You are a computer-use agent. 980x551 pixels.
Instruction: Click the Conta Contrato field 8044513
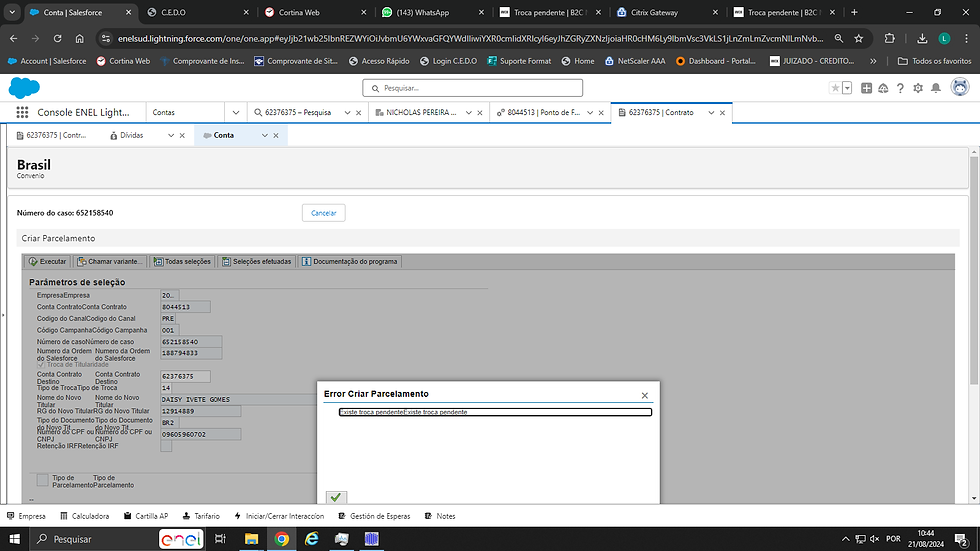pyautogui.click(x=185, y=307)
